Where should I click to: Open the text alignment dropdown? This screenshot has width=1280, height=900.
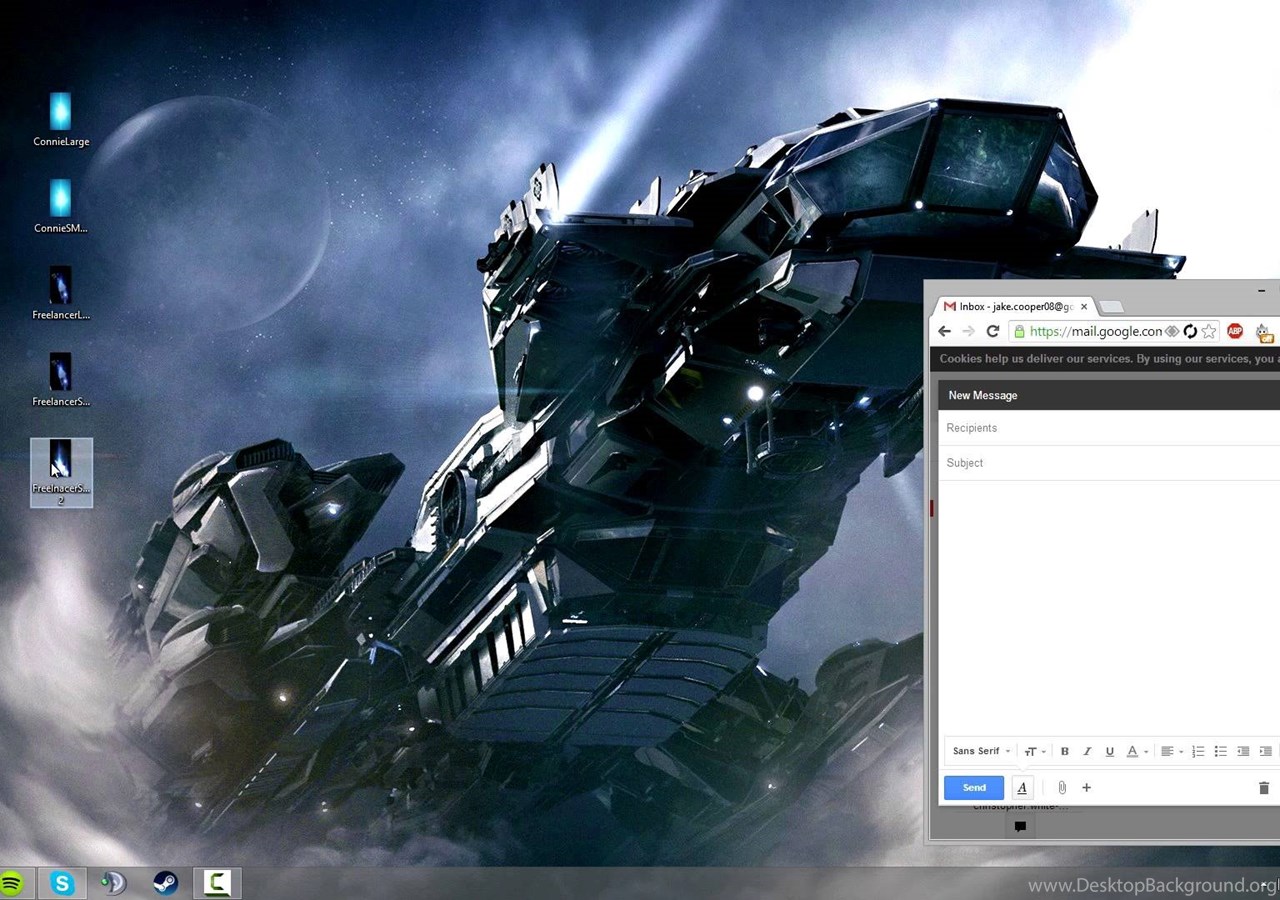click(1172, 751)
